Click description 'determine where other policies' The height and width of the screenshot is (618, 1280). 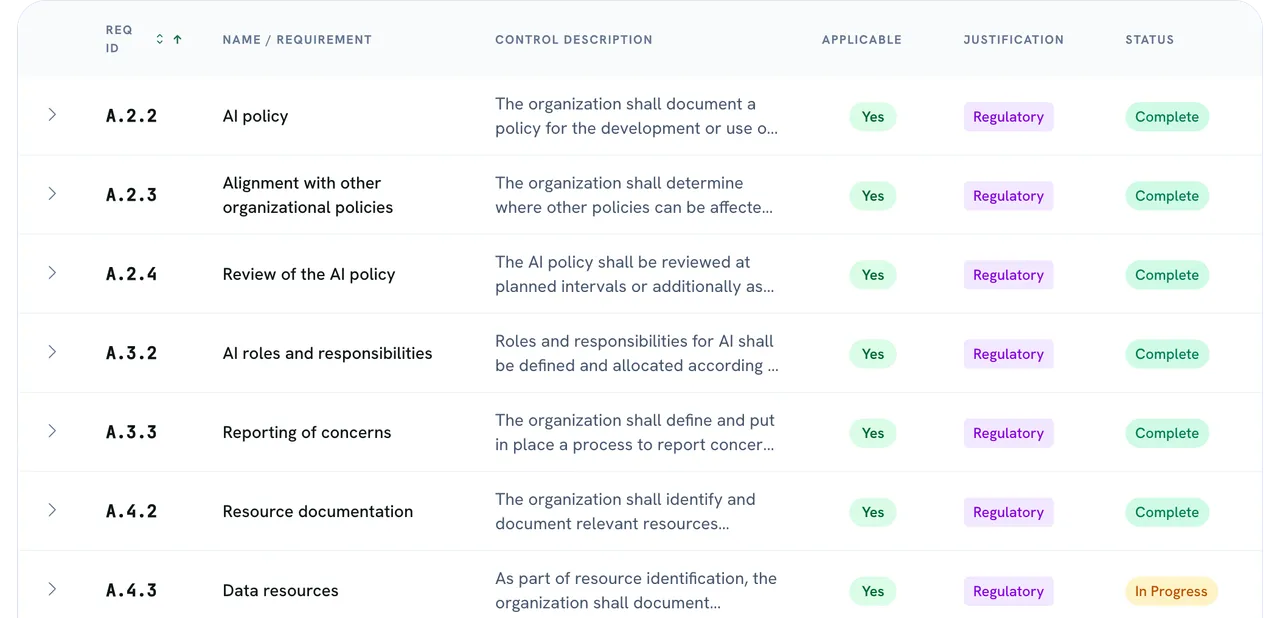pos(635,195)
